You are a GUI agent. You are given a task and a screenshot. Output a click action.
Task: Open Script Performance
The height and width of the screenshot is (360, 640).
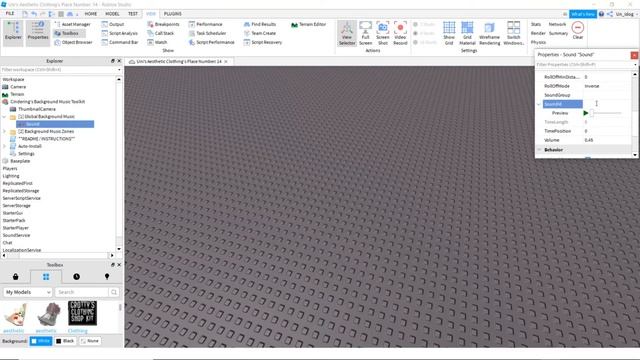[x=211, y=42]
